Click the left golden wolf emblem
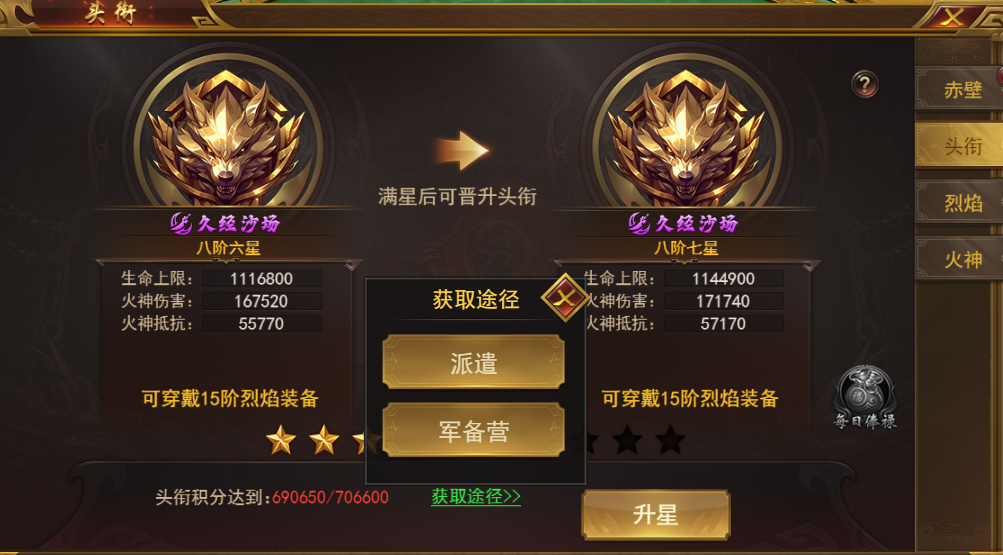 (226, 136)
